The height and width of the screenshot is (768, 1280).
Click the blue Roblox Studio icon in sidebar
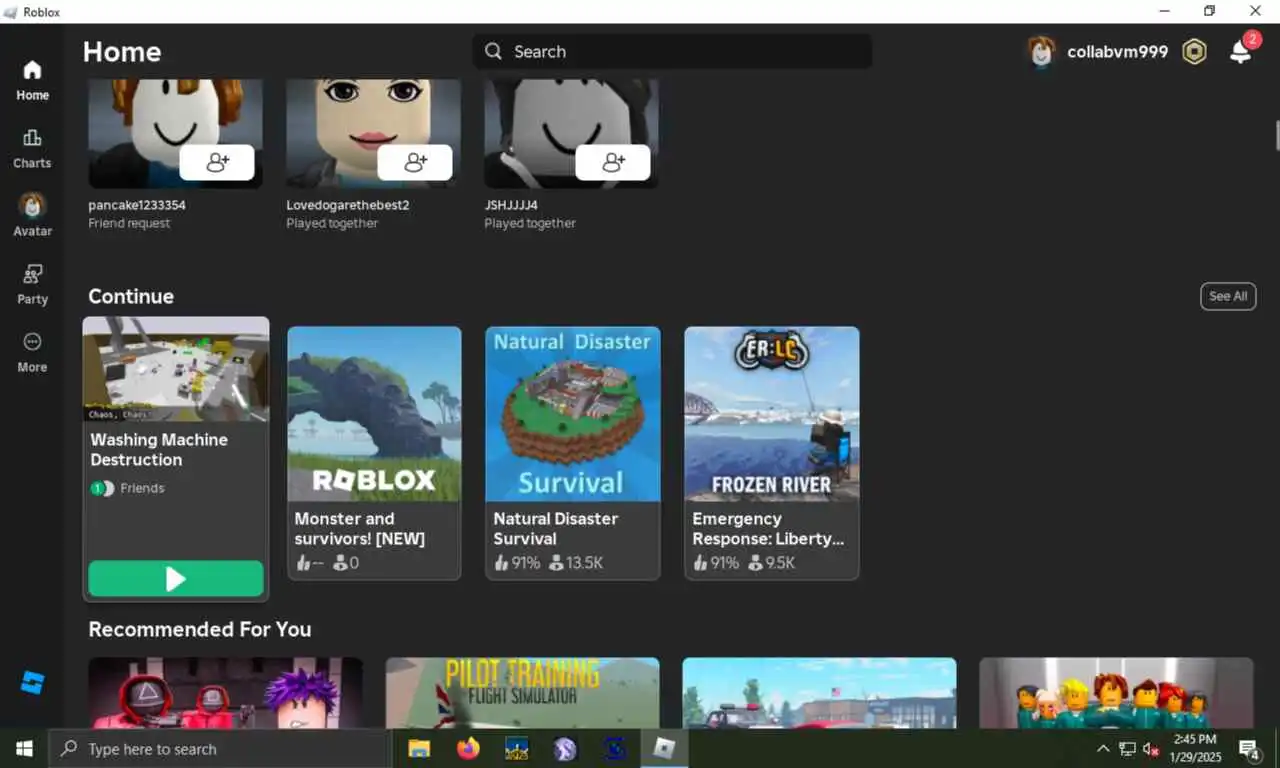[32, 683]
